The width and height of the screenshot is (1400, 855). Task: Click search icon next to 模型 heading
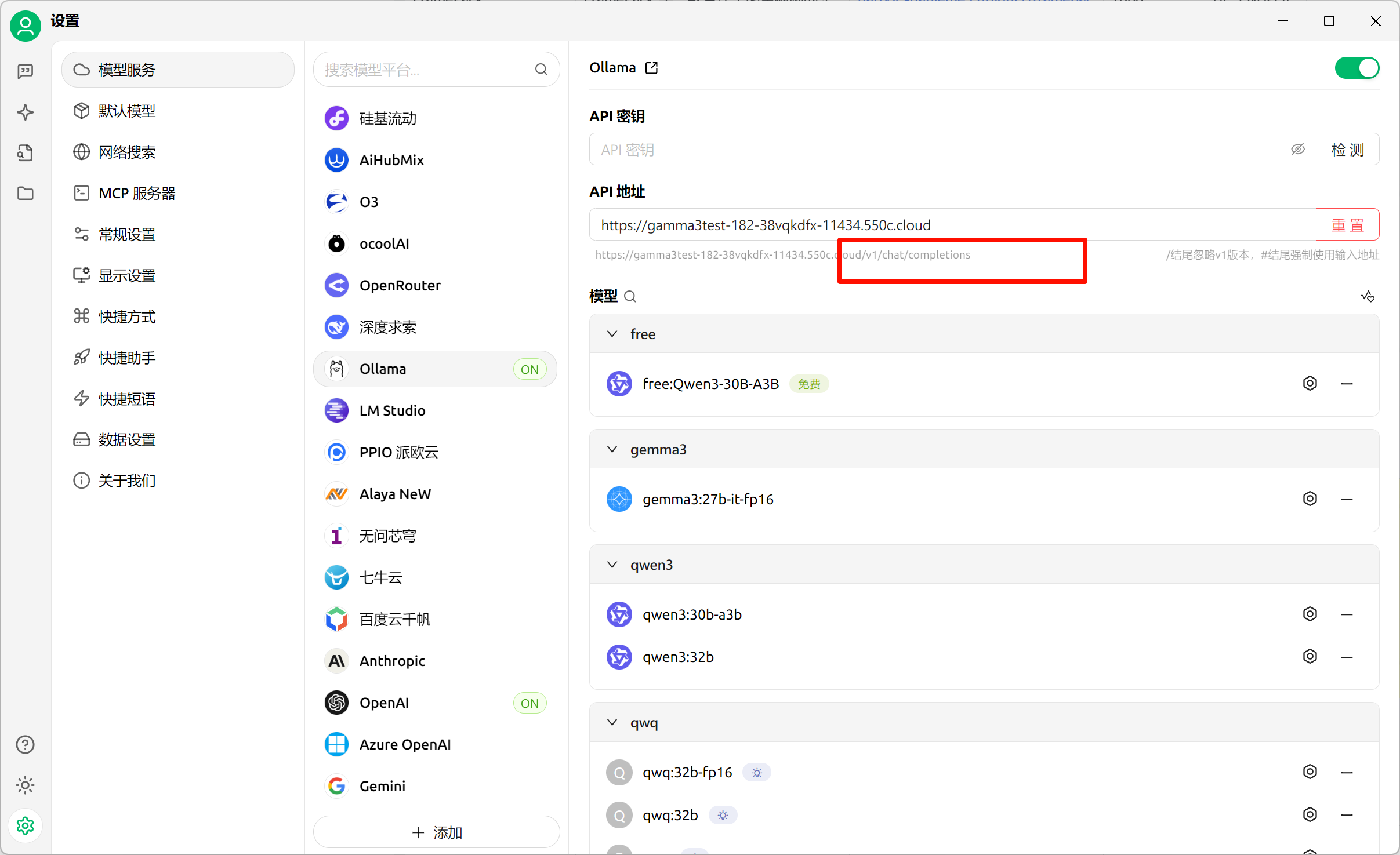(630, 297)
